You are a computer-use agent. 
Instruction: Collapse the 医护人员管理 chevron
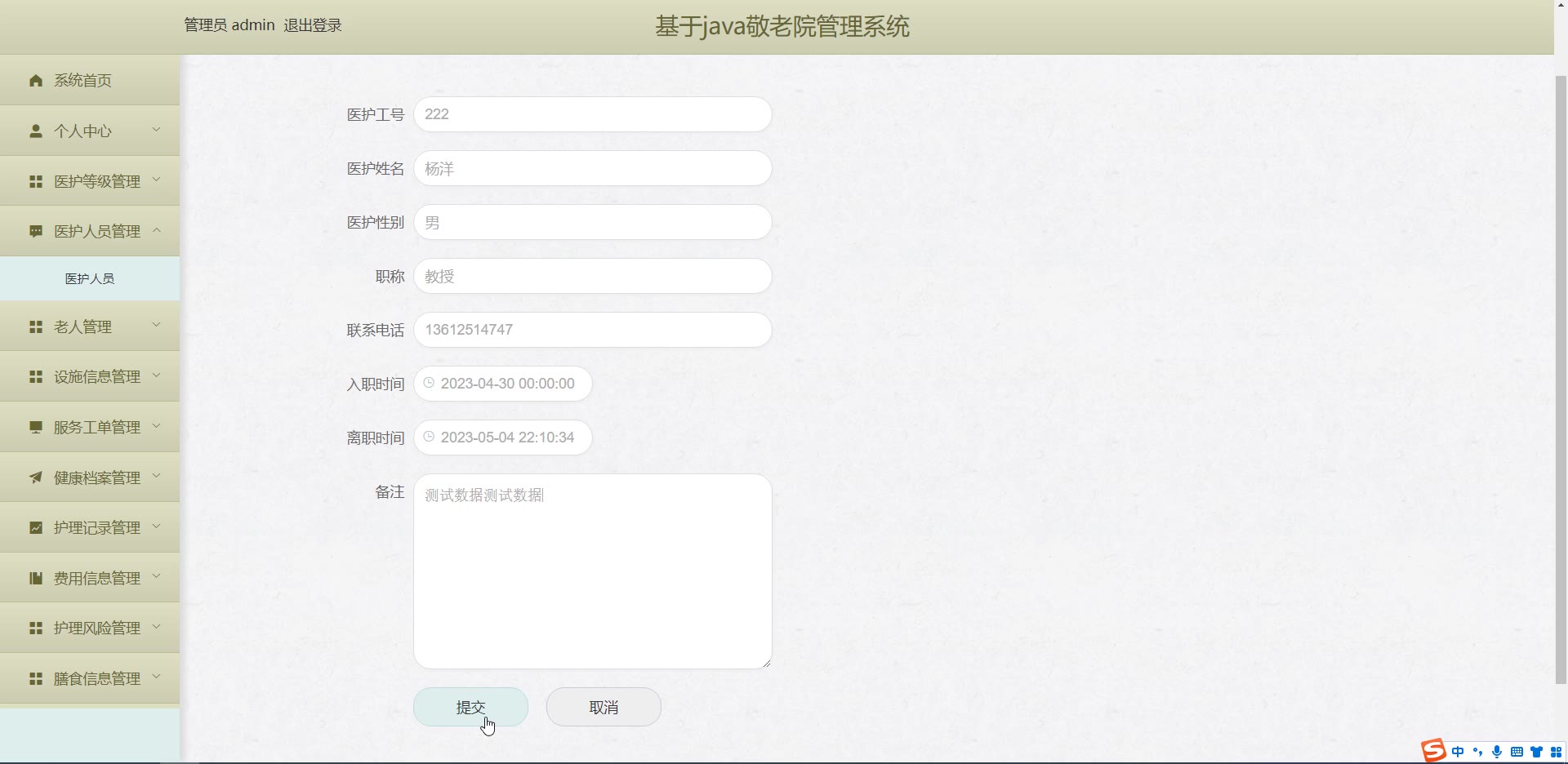pyautogui.click(x=156, y=230)
